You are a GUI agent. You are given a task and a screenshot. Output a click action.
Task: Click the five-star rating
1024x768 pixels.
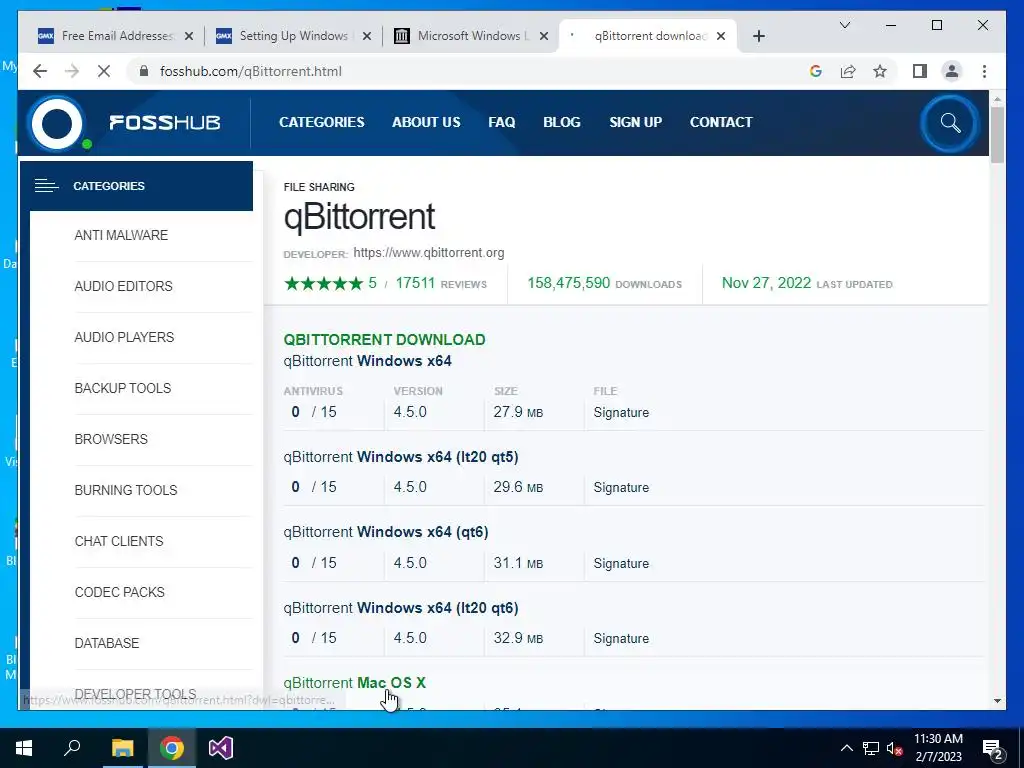[x=323, y=283]
